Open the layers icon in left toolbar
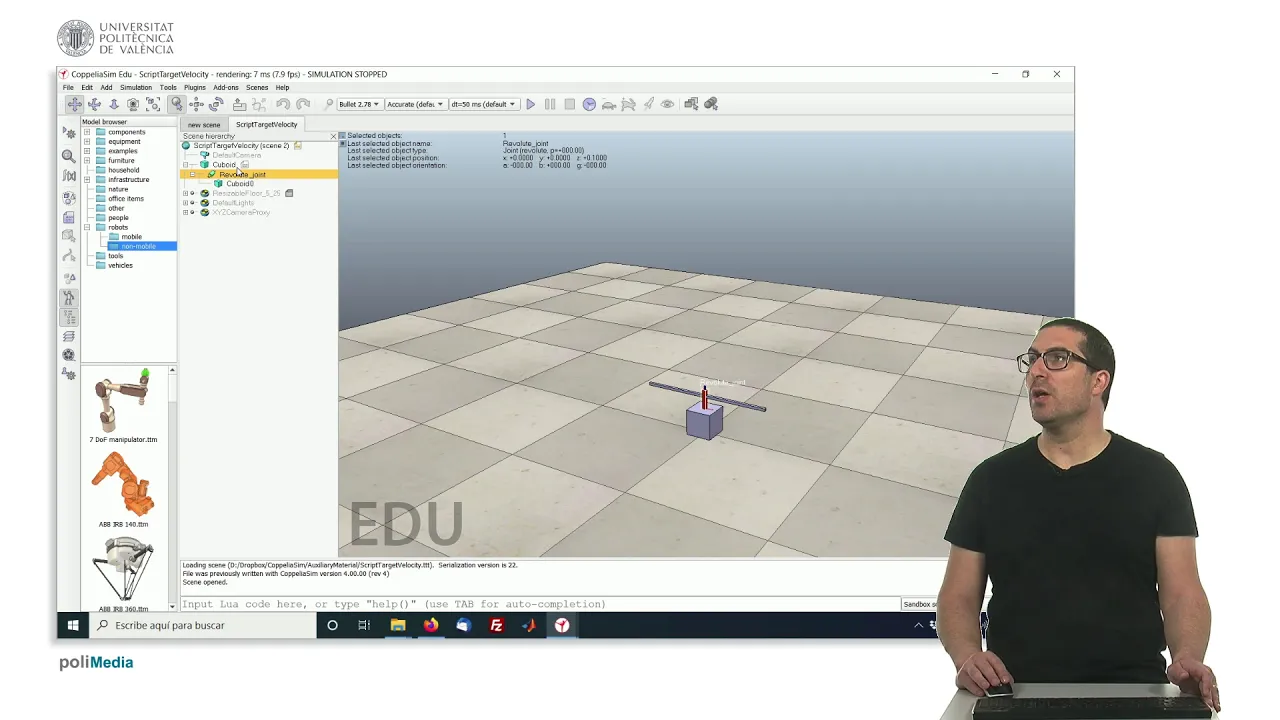The image size is (1280, 720). pyautogui.click(x=69, y=336)
